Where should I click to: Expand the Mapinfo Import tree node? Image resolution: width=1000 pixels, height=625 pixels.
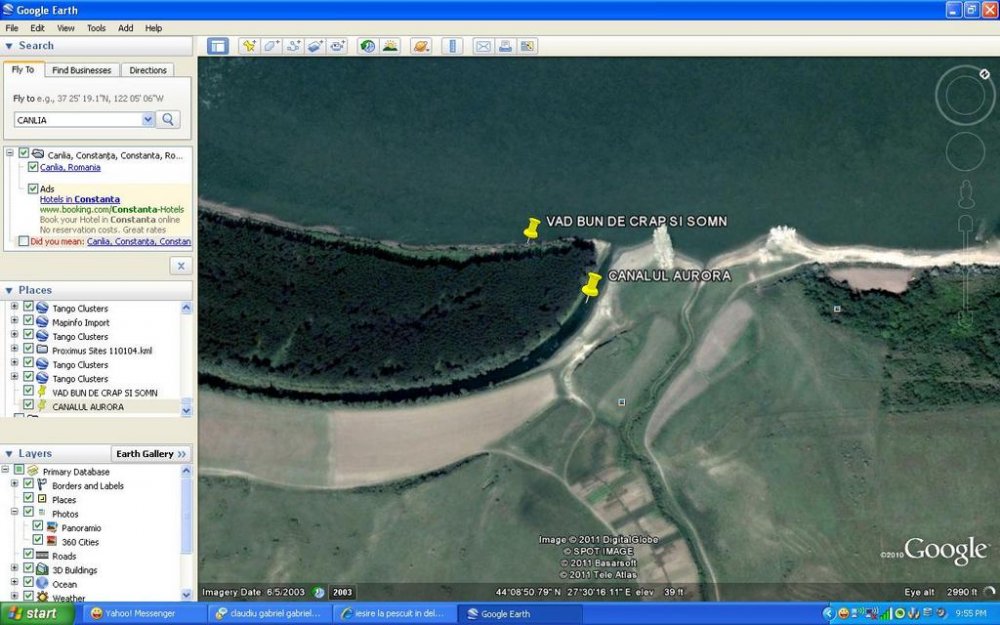click(14, 322)
